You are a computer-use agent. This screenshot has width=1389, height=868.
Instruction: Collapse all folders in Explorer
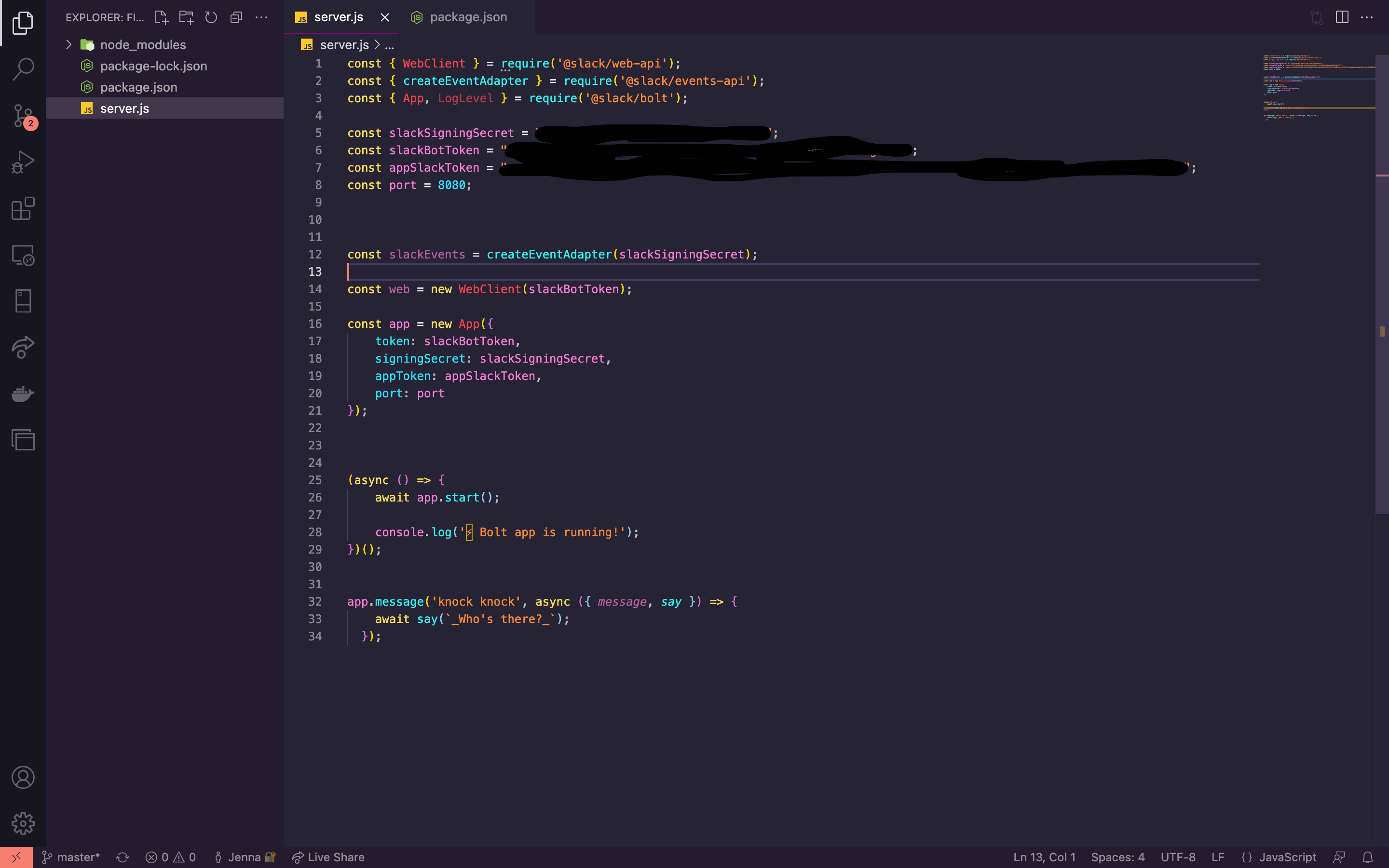coord(236,17)
